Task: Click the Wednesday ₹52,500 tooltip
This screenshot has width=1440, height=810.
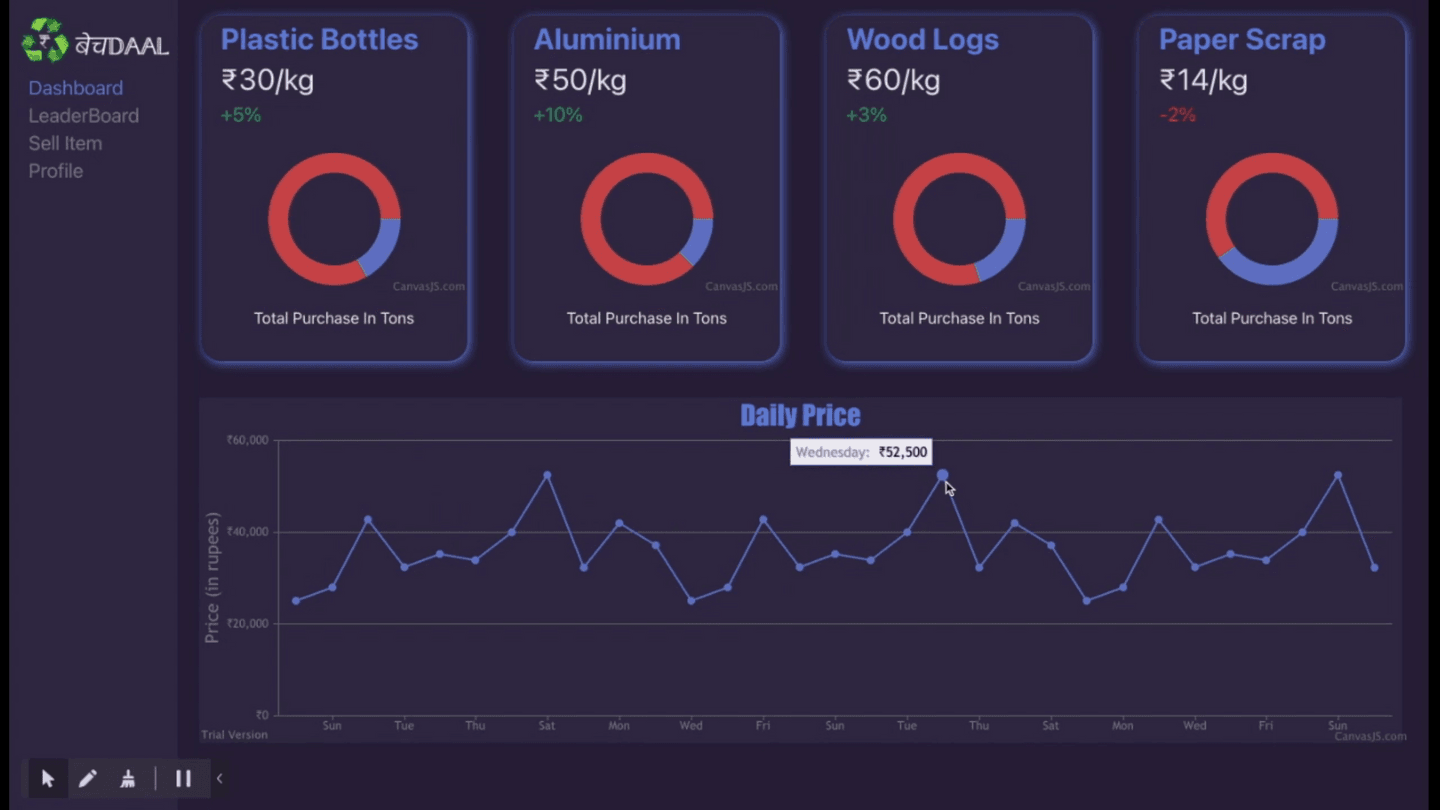Action: tap(861, 452)
